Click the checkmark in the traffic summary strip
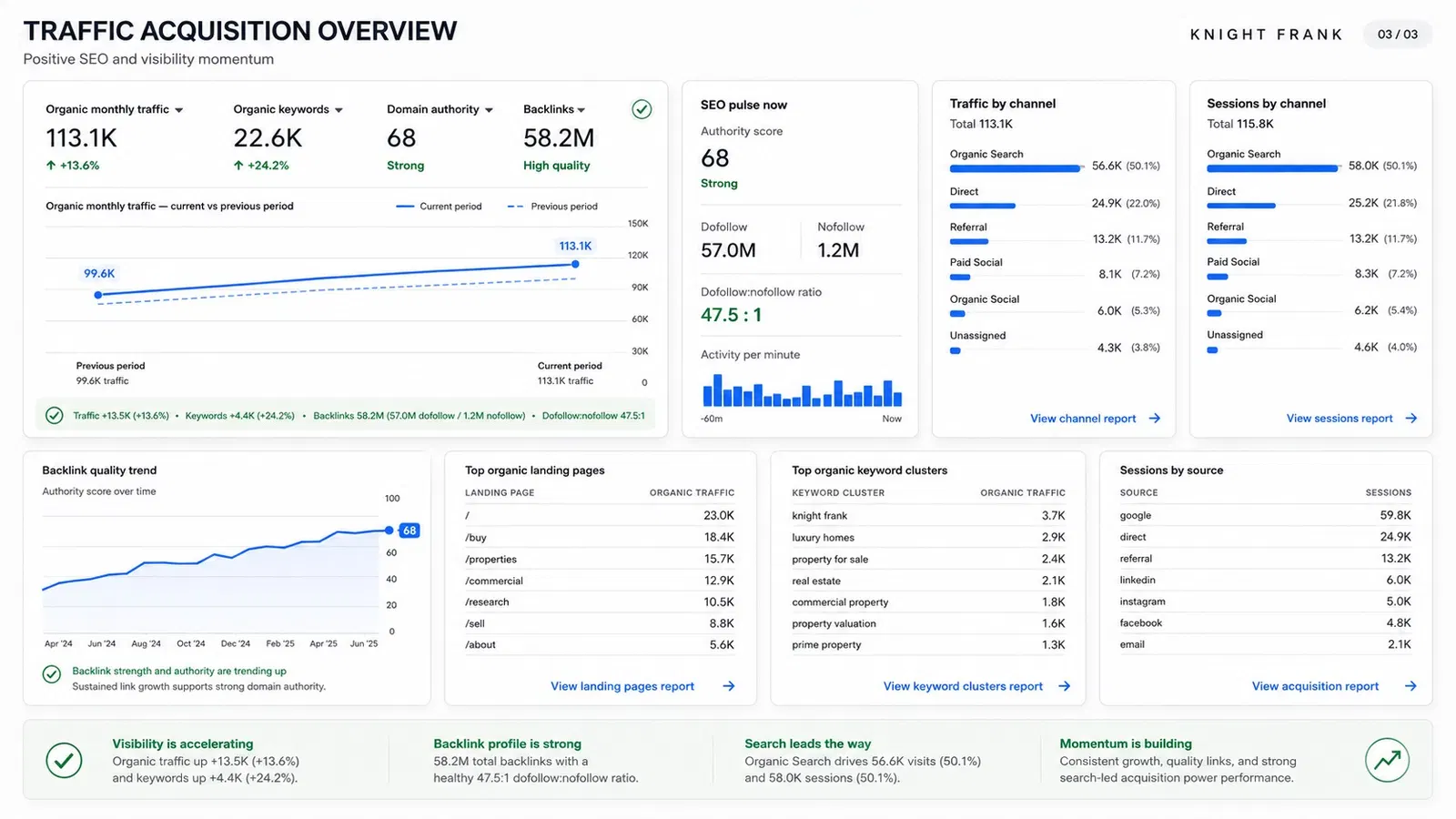1456x819 pixels. point(55,415)
